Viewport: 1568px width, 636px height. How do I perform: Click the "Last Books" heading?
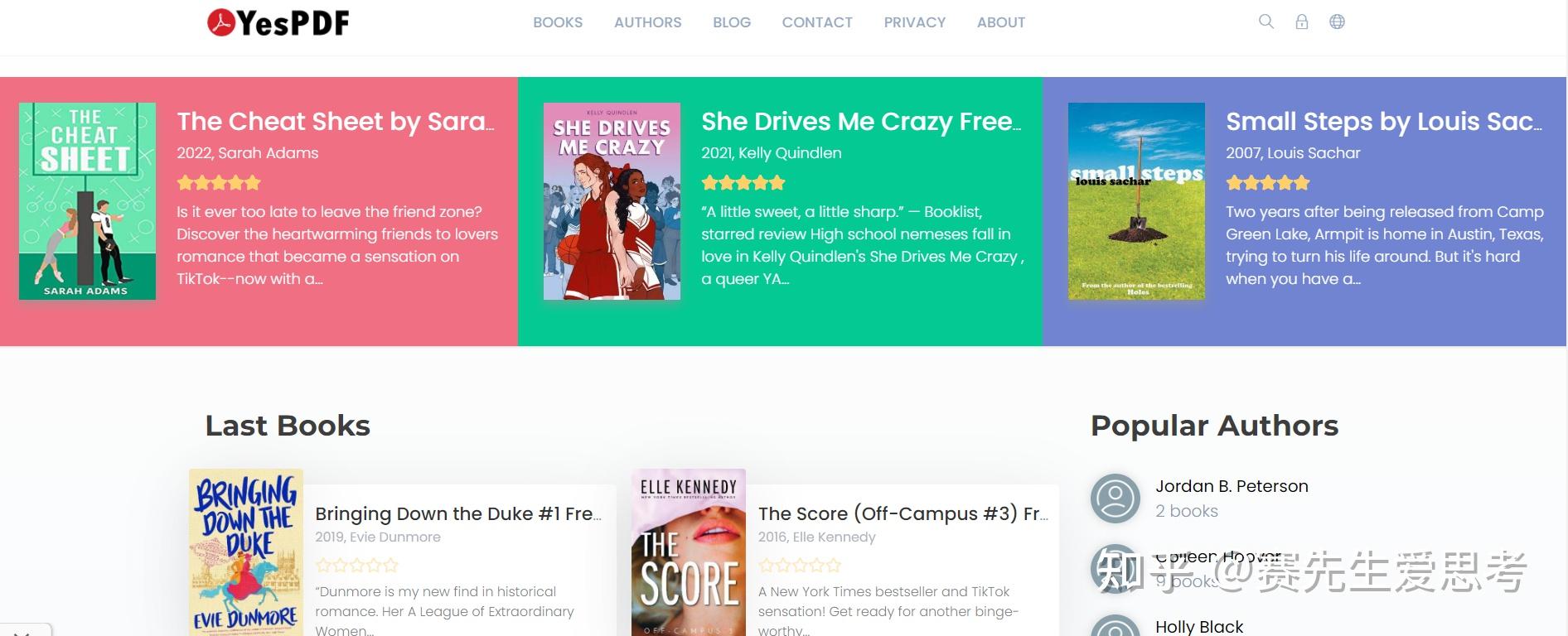click(288, 426)
